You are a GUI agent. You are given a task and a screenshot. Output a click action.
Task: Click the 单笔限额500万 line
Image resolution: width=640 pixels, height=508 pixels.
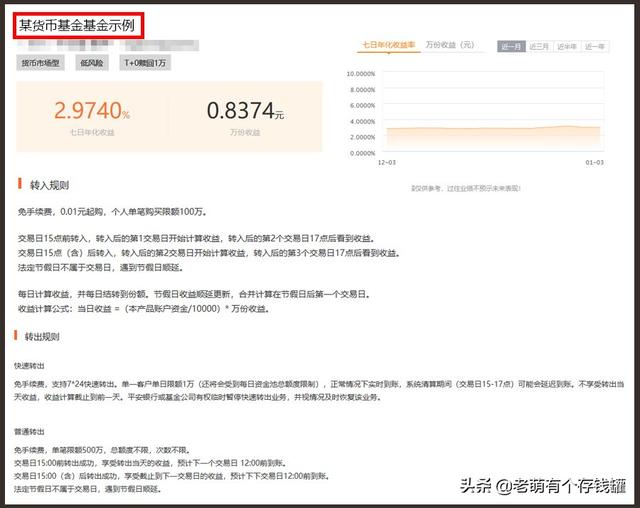click(x=102, y=450)
